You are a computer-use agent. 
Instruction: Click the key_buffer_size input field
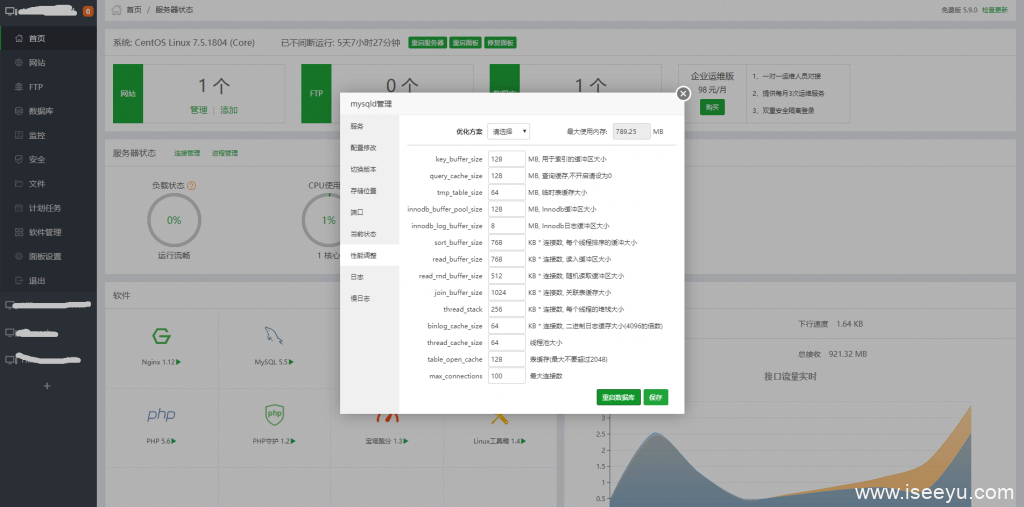coord(507,159)
